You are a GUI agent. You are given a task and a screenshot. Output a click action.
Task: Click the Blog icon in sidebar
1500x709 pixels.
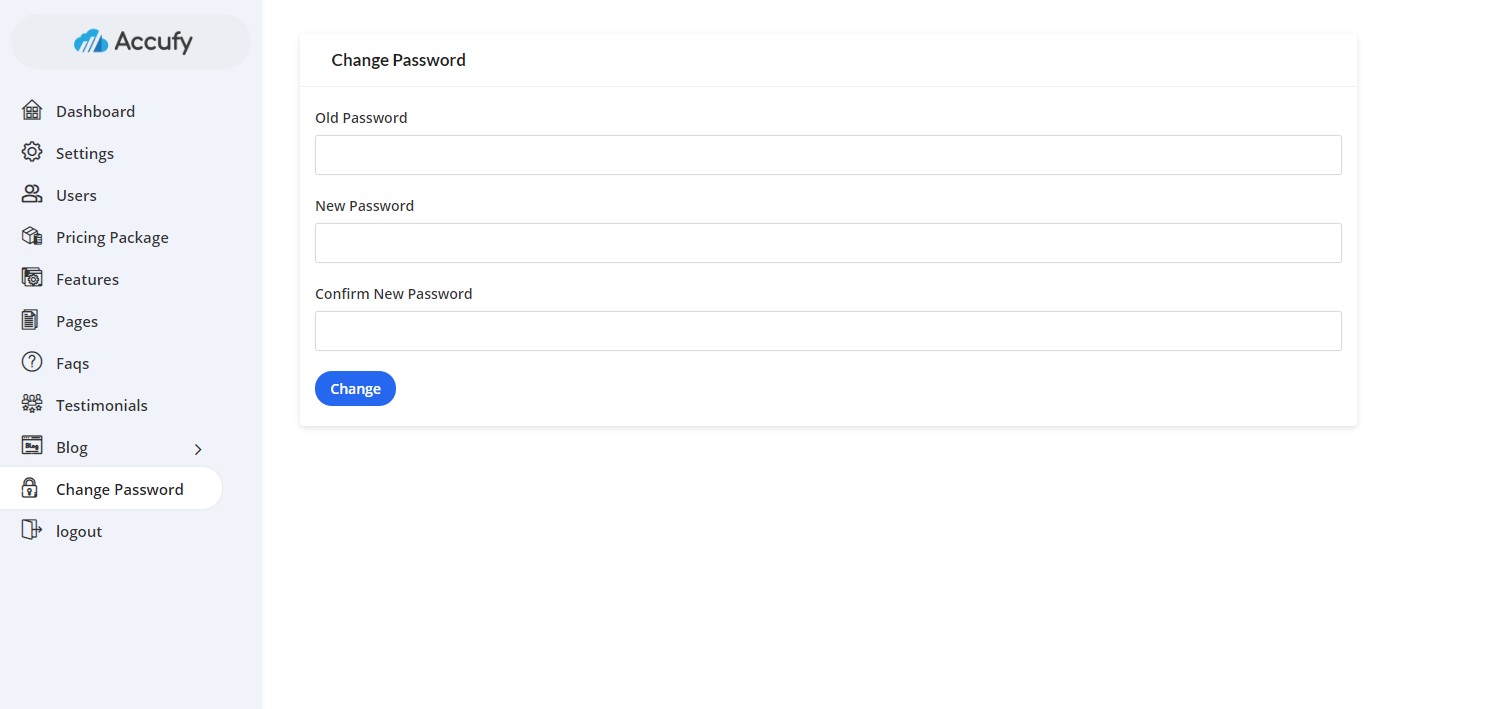point(32,446)
